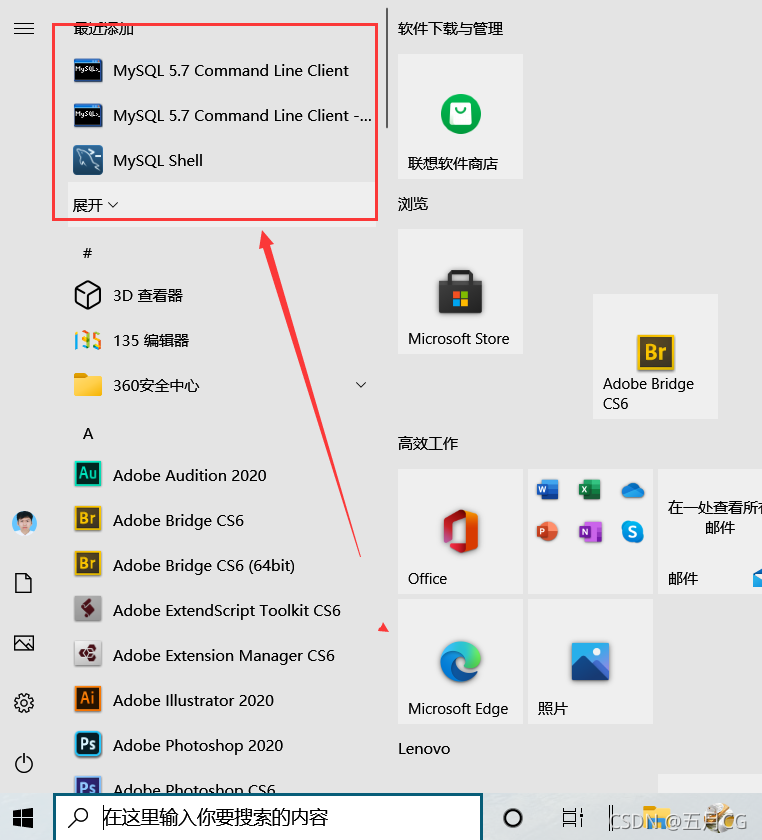Click the Windows Start button
This screenshot has width=762, height=840.
23,818
